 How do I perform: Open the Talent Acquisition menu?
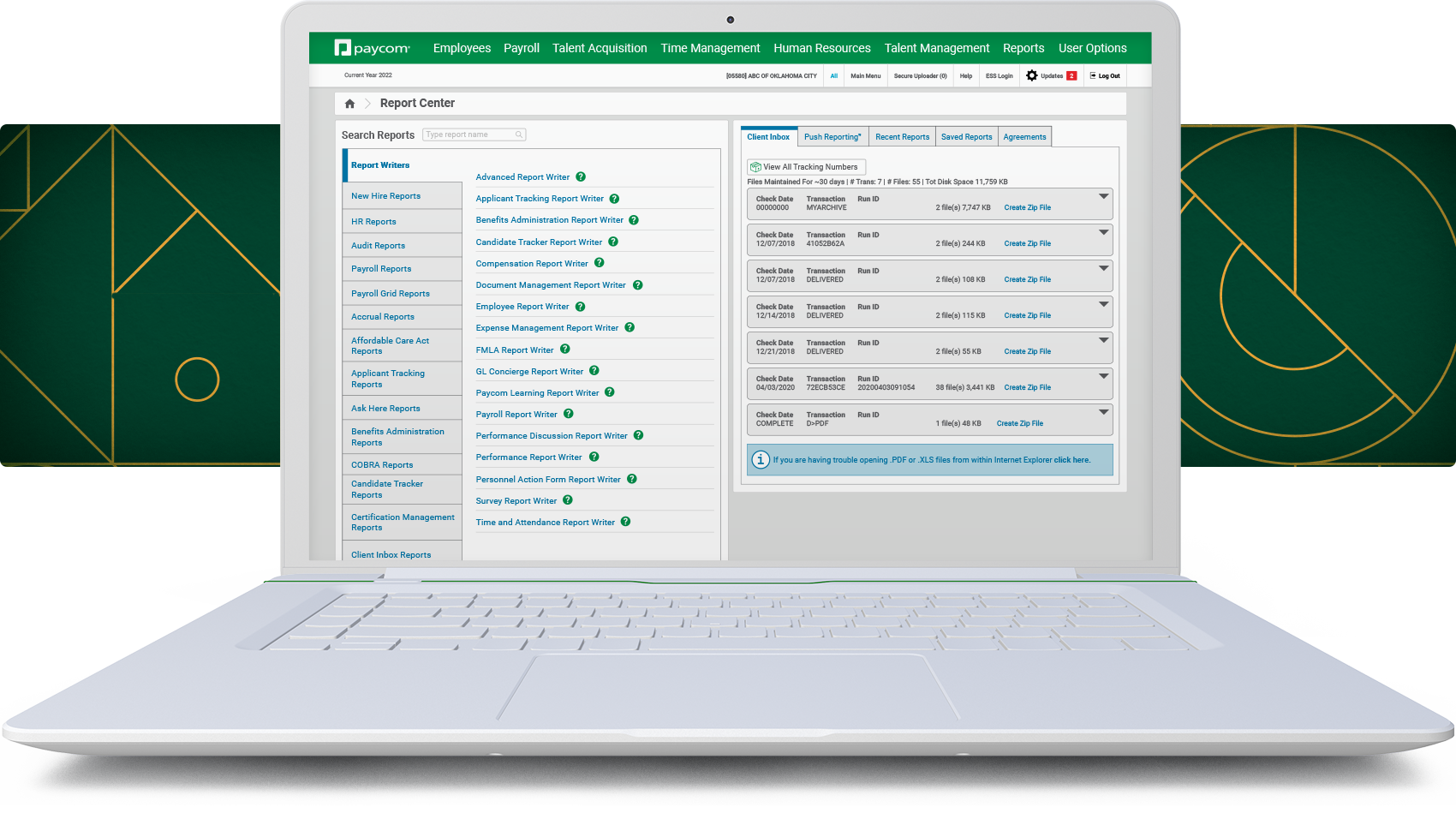coord(600,49)
